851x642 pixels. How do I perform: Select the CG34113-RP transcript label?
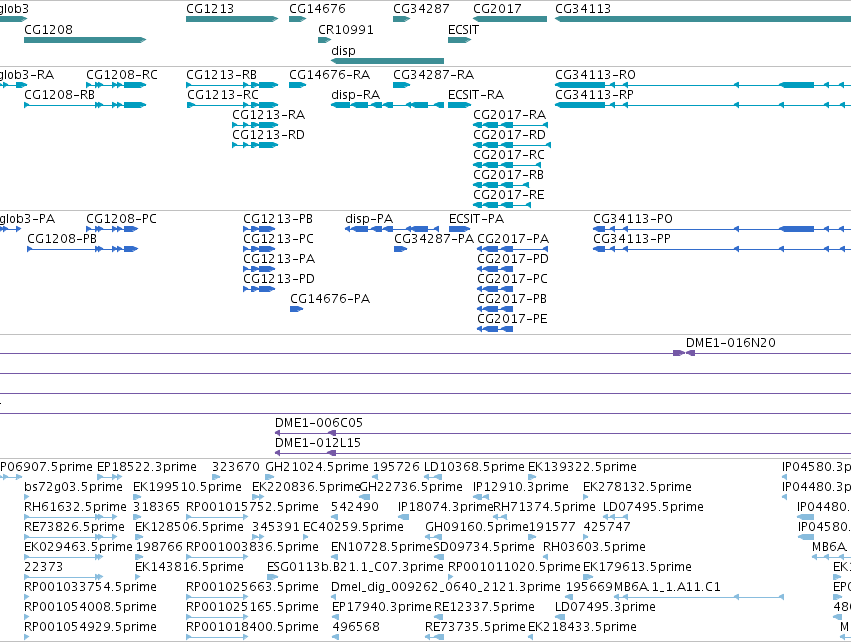click(594, 94)
